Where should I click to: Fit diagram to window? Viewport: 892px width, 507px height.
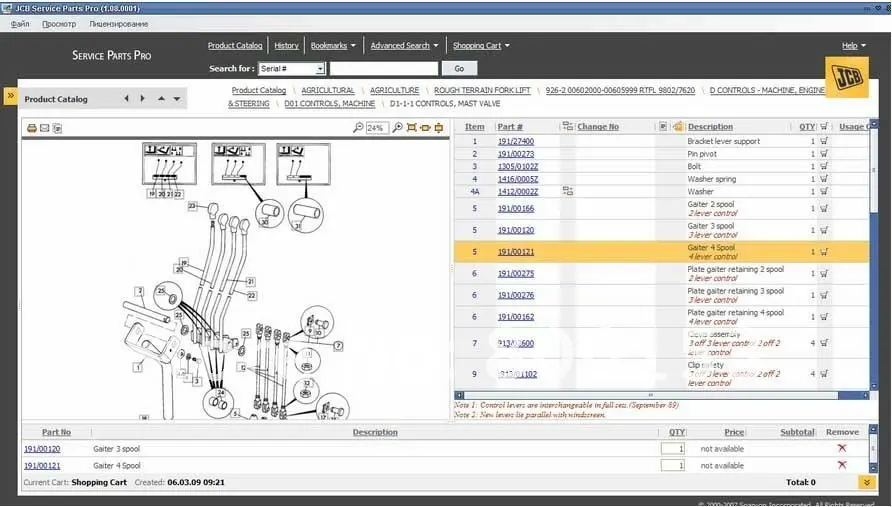tap(411, 127)
